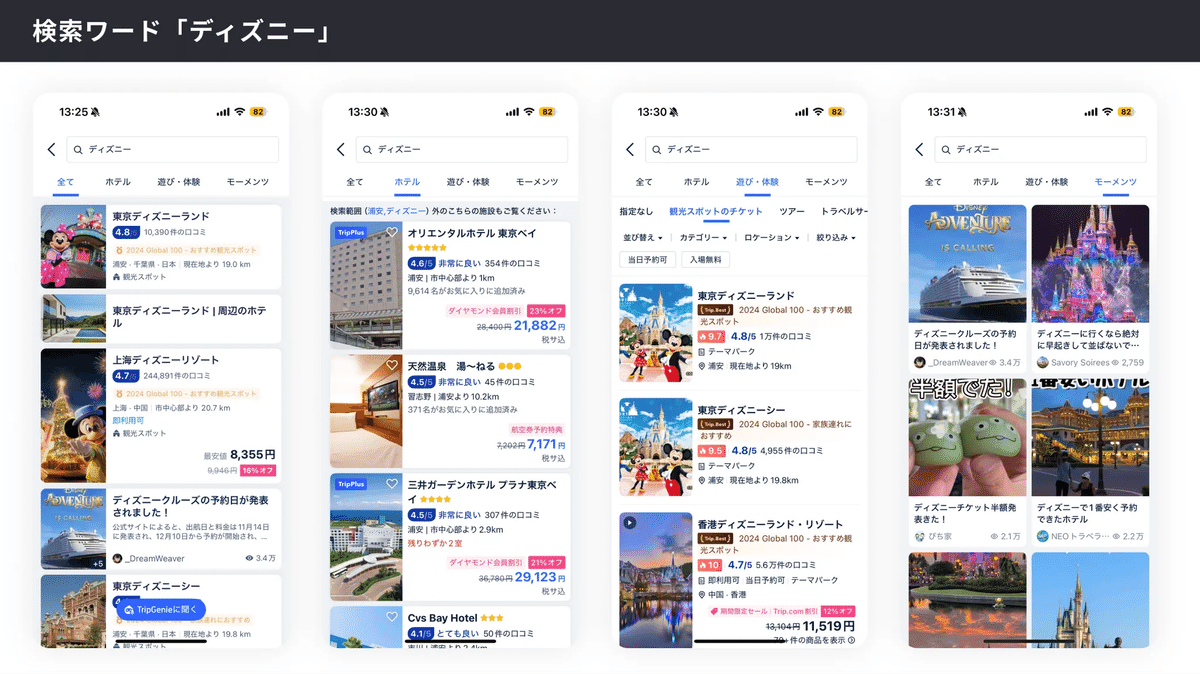Open 上海ディズニーリゾート Mickey Christmas tree thumbnail
Image resolution: width=1200 pixels, height=674 pixels.
(x=73, y=415)
